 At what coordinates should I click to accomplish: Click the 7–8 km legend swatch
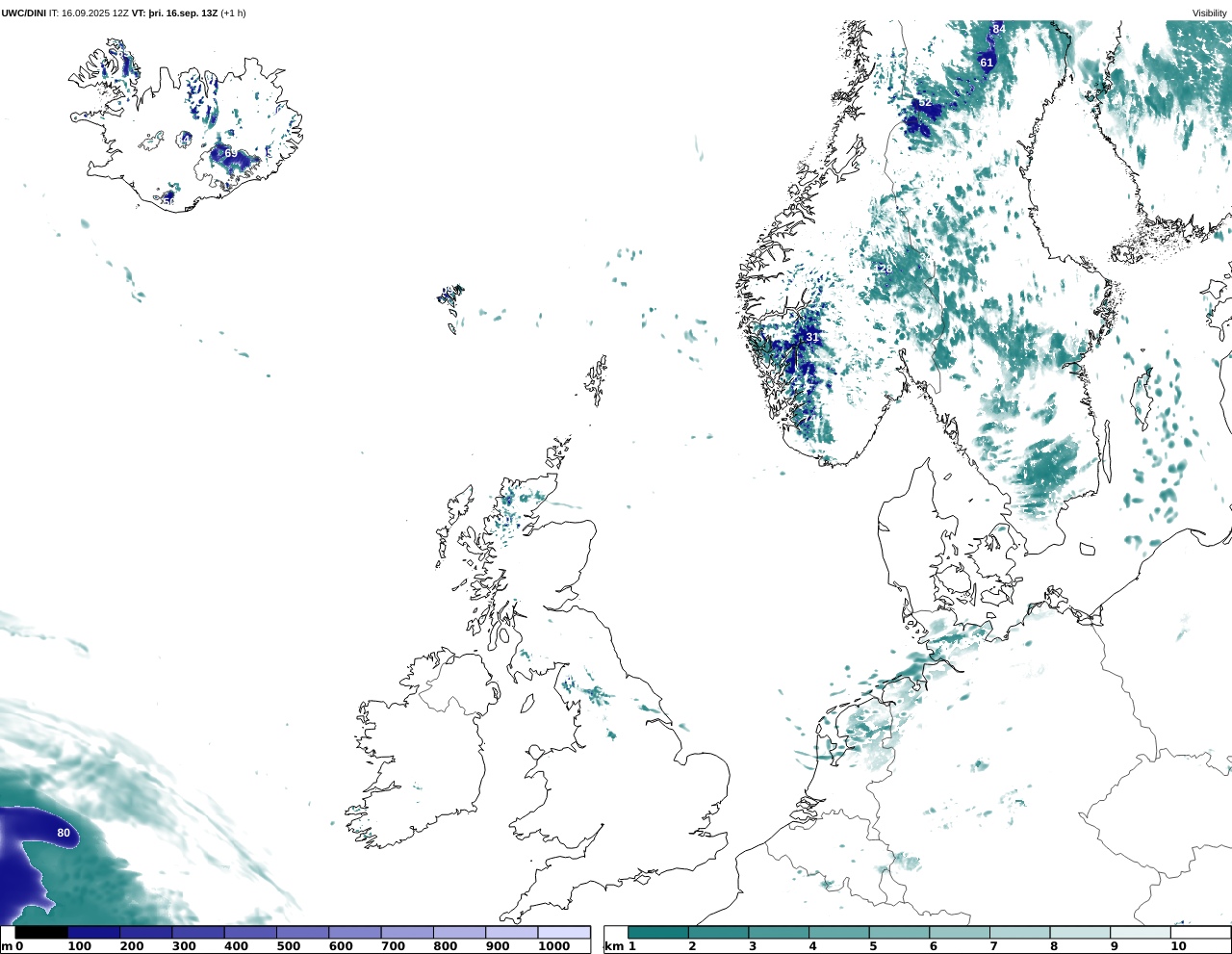pos(1019,932)
